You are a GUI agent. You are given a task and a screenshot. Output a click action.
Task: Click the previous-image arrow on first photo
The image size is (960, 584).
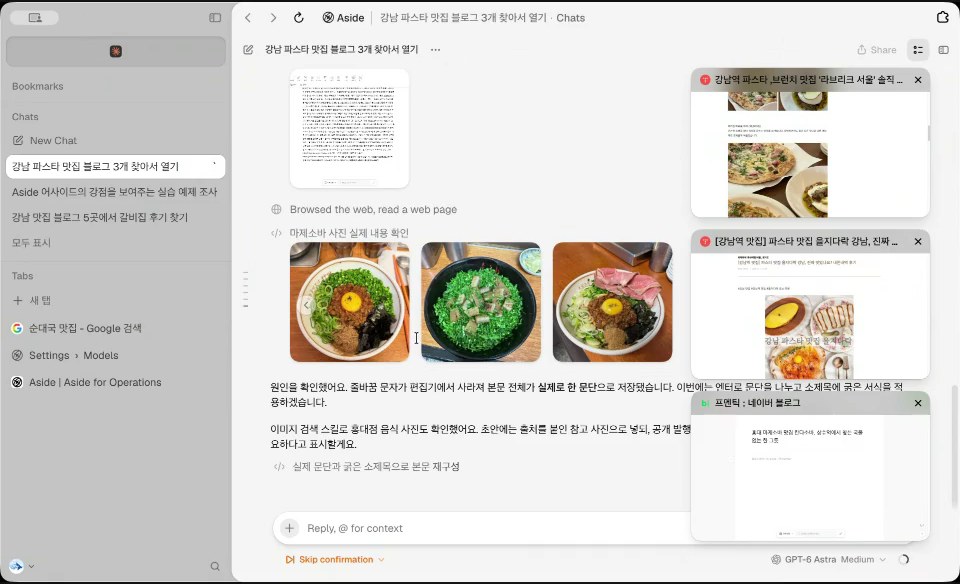(x=306, y=304)
